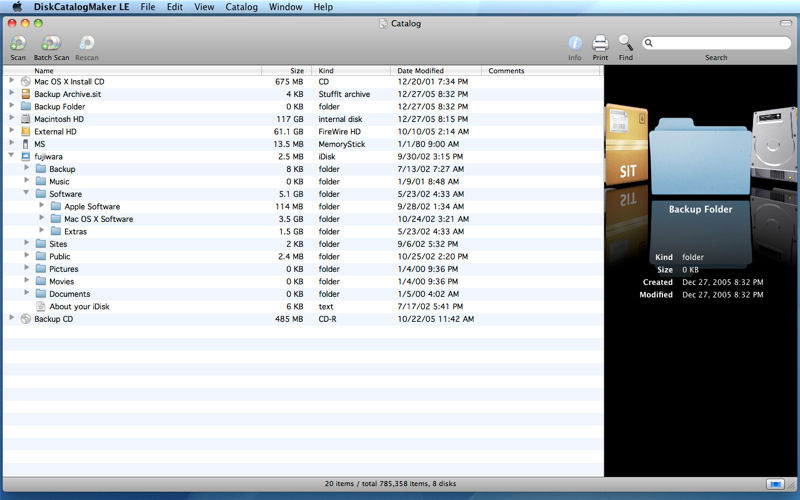800x500 pixels.
Task: Click the toolbar toggle pill in the title bar
Action: 785,23
